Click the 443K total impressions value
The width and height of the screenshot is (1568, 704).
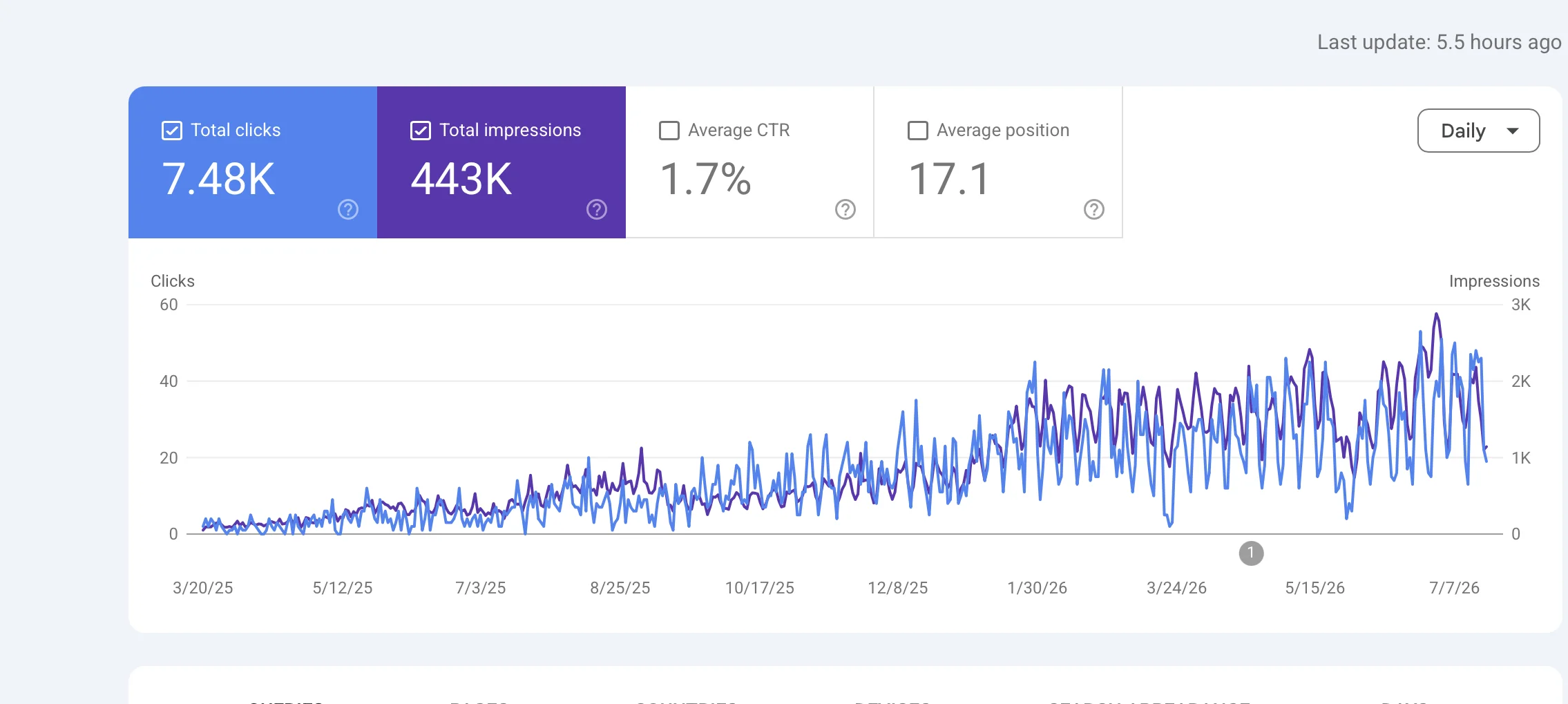click(x=461, y=179)
